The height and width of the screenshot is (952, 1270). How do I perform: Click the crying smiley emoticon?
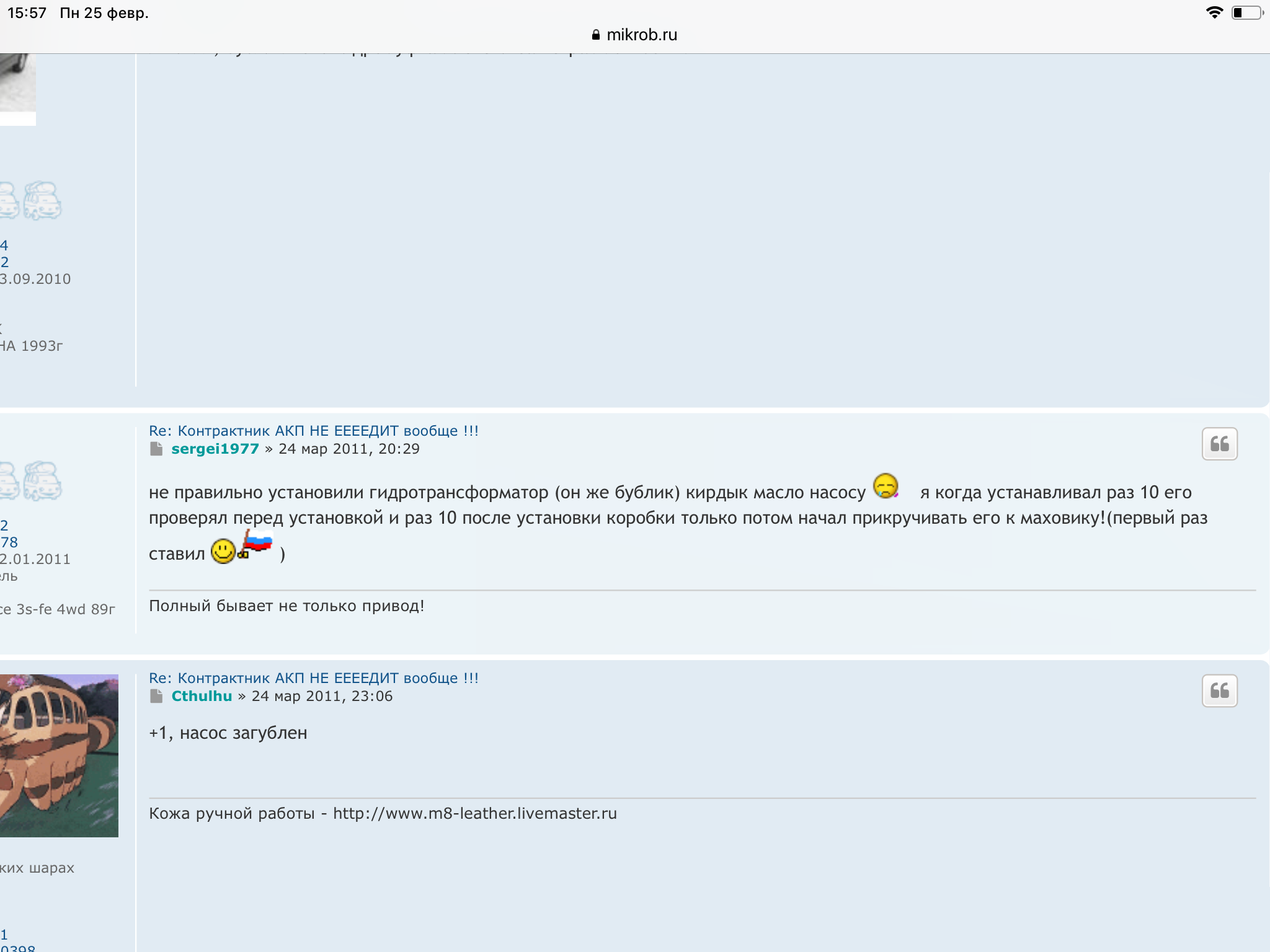click(886, 486)
